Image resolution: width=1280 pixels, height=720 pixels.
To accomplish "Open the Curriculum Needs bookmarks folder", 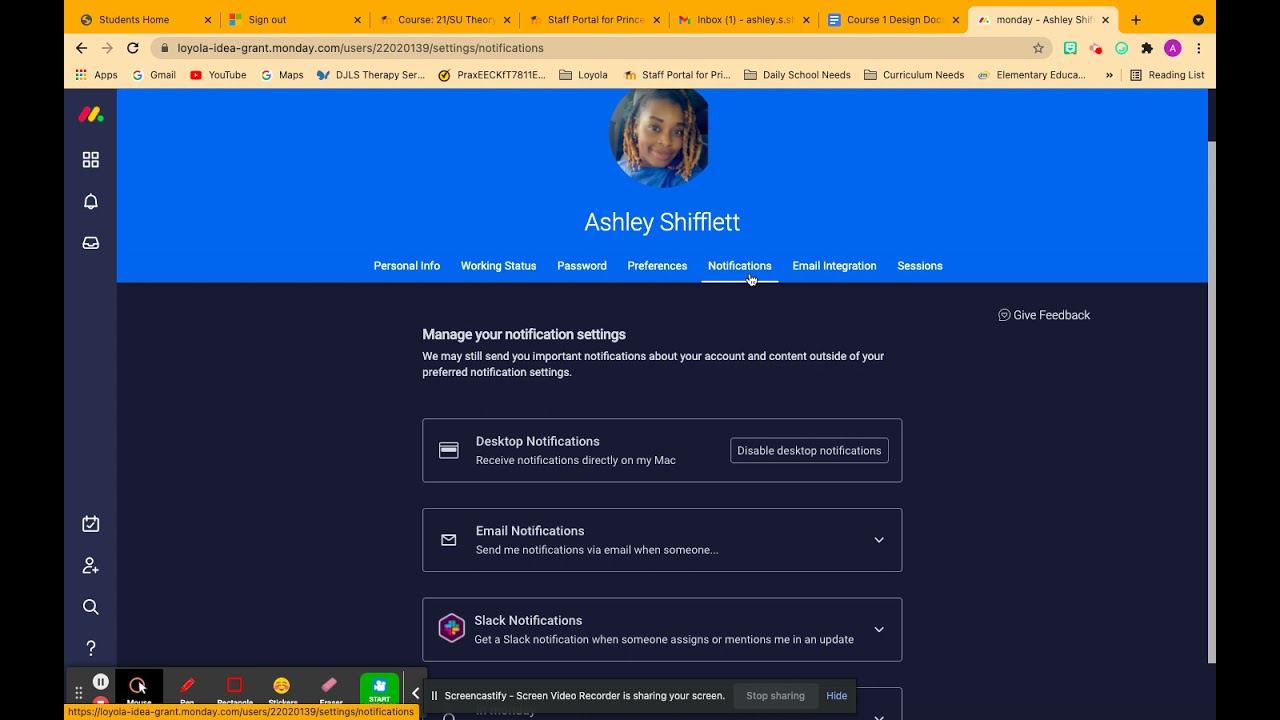I will [914, 75].
